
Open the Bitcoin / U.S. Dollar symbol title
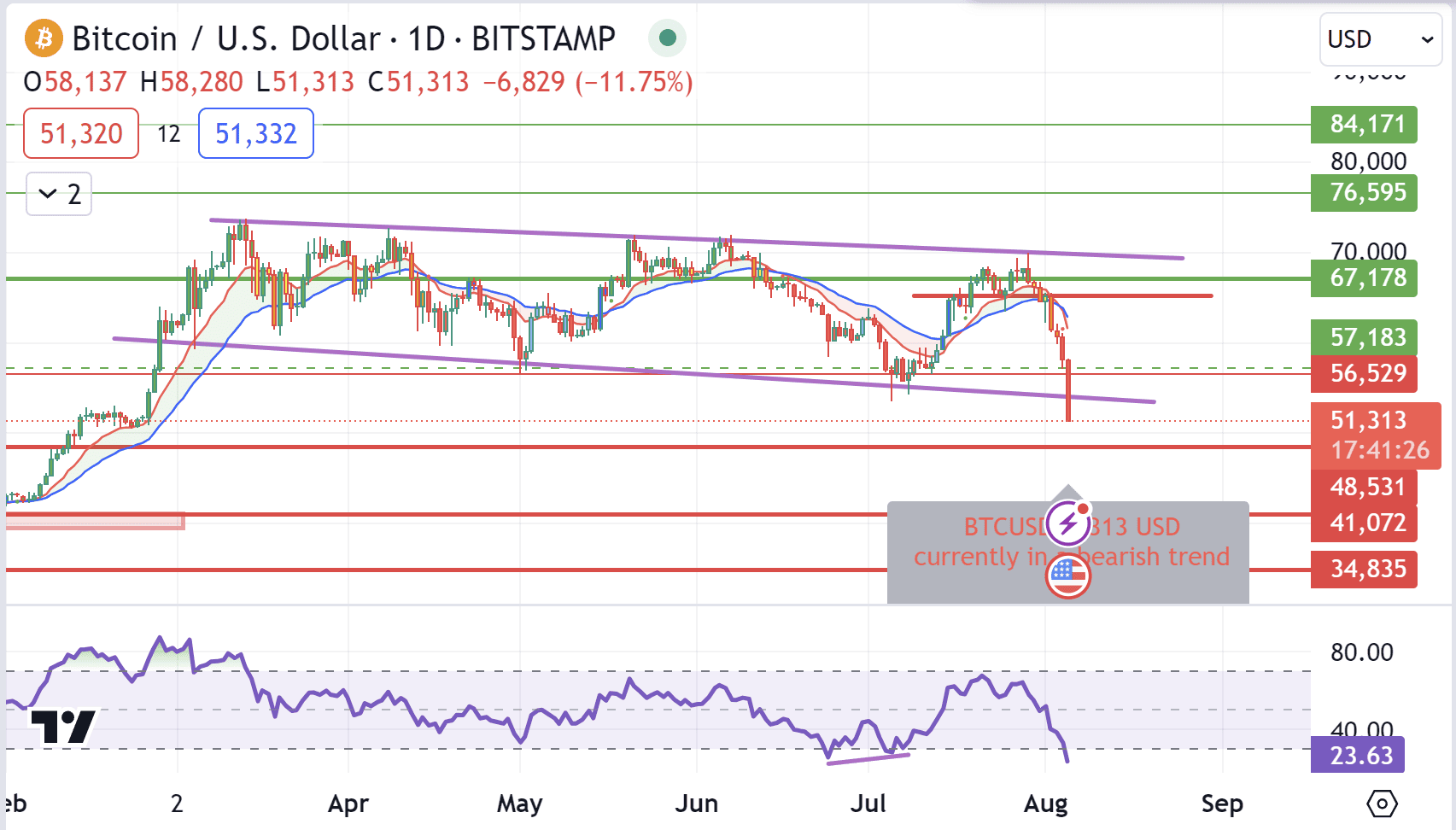coord(343,38)
